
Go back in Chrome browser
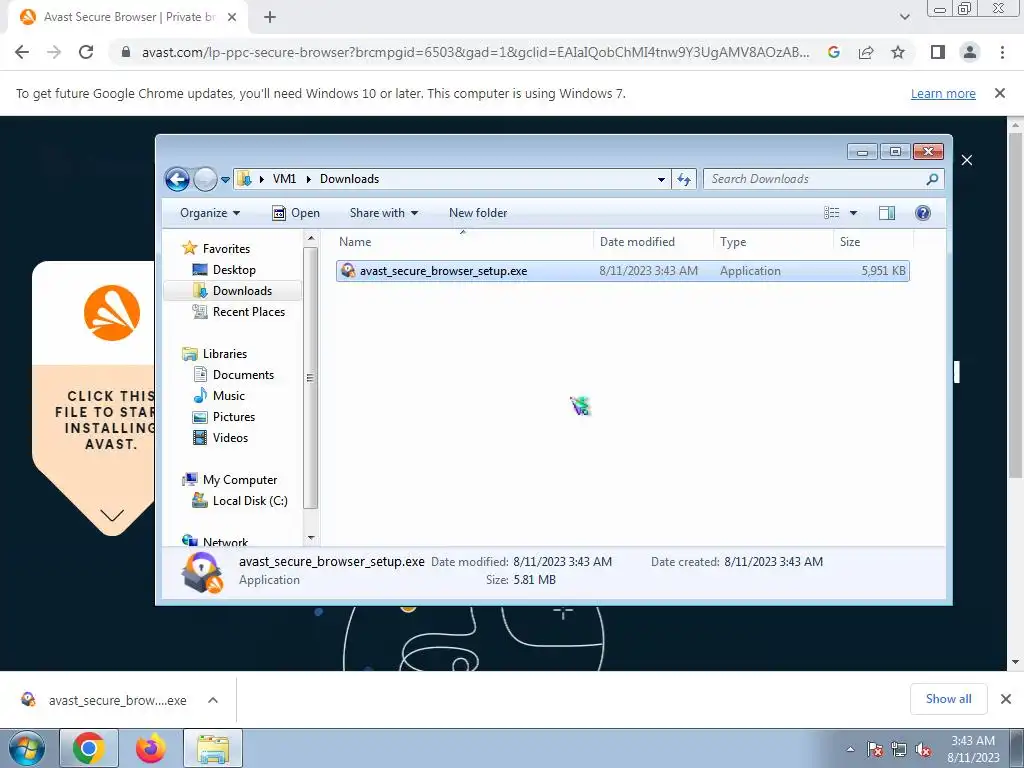click(22, 52)
